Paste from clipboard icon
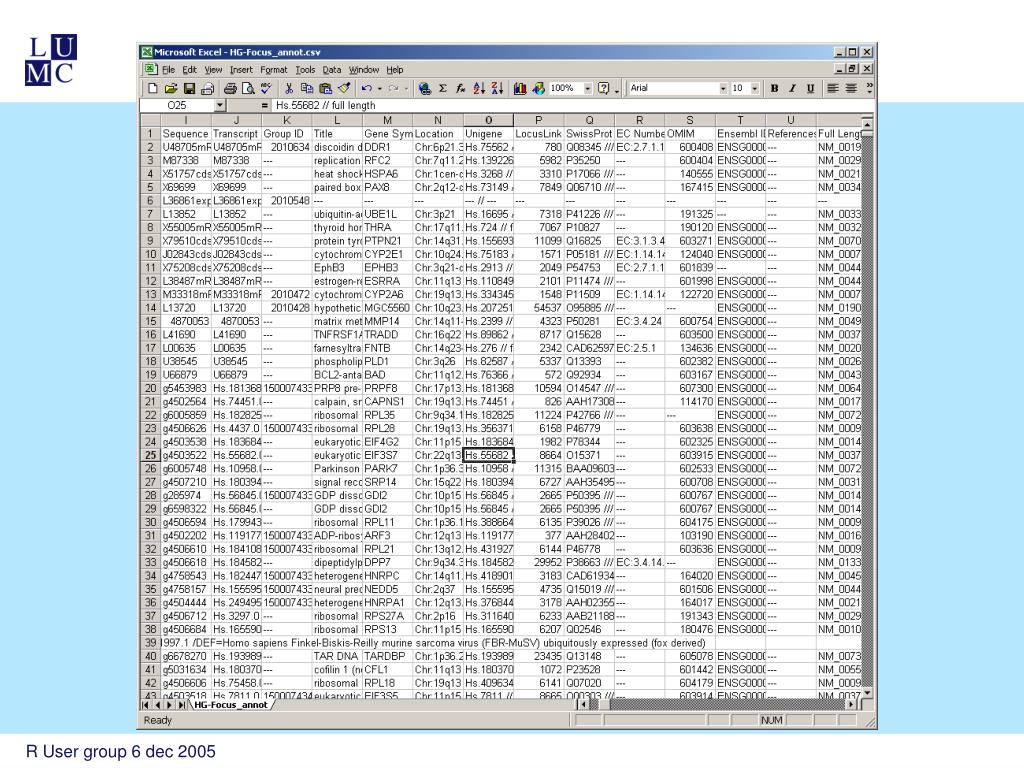Screen dimensions: 1024x768 pos(325,88)
